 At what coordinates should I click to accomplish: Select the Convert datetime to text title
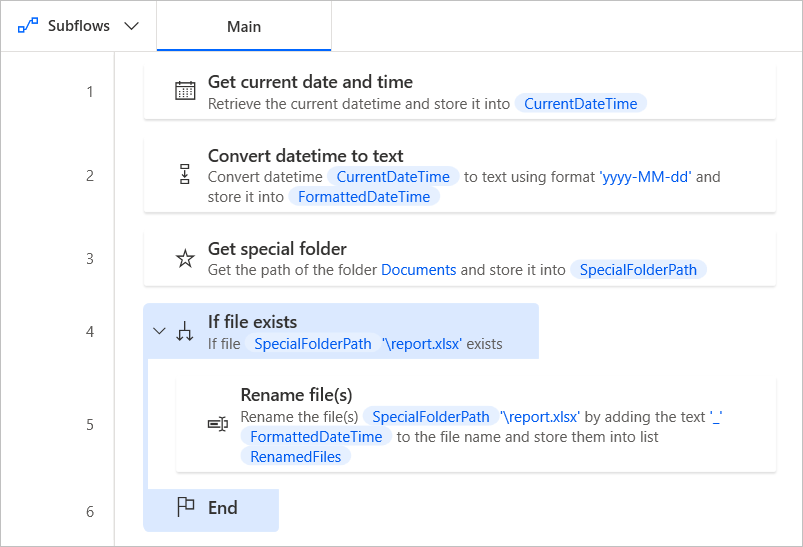(x=305, y=156)
